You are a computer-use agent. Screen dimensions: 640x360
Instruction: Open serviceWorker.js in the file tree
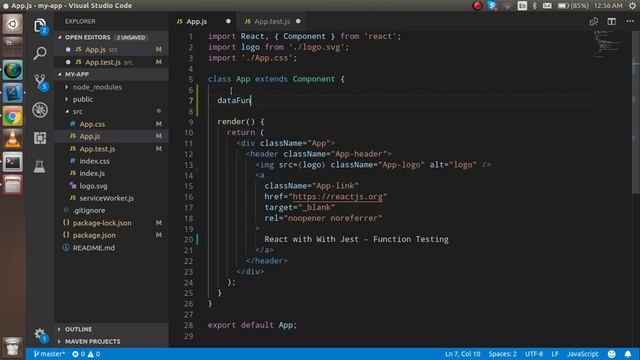(x=111, y=198)
